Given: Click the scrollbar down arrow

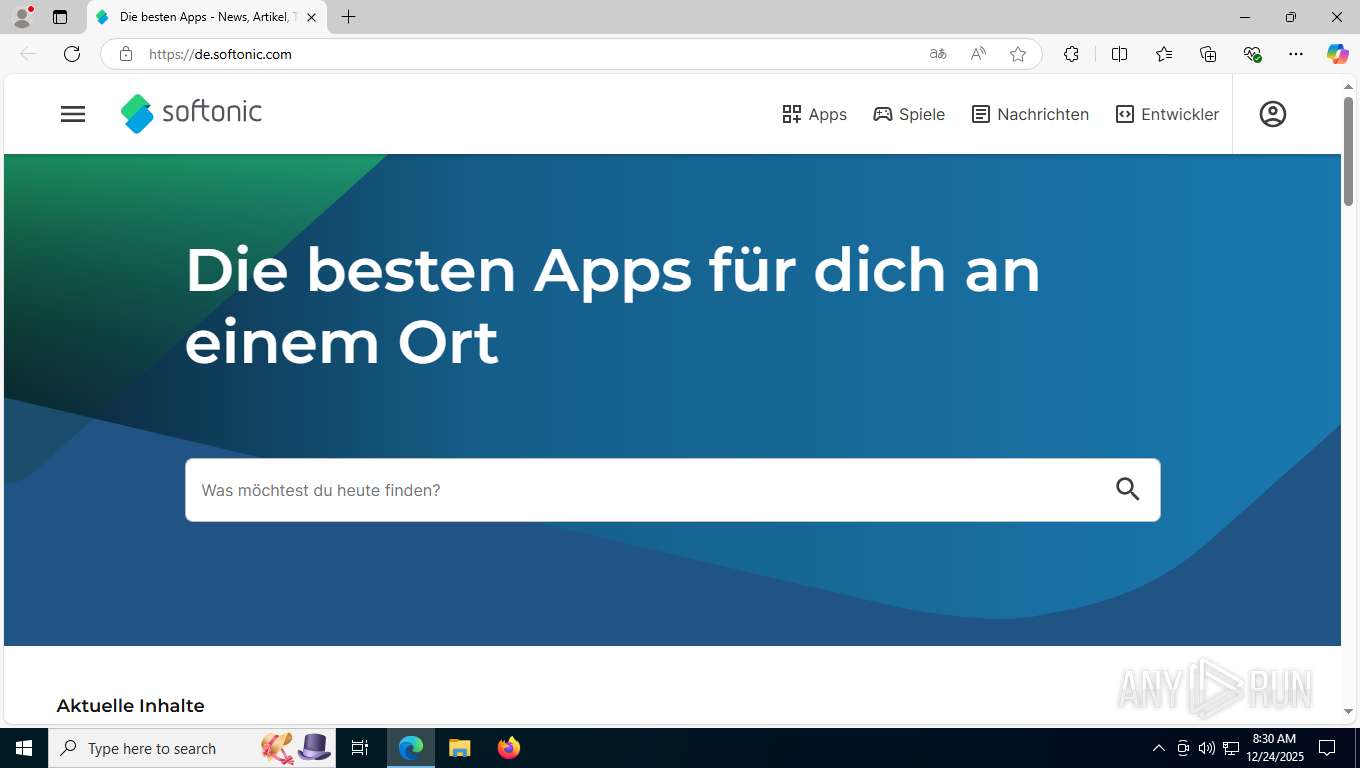Looking at the screenshot, I should [x=1348, y=711].
